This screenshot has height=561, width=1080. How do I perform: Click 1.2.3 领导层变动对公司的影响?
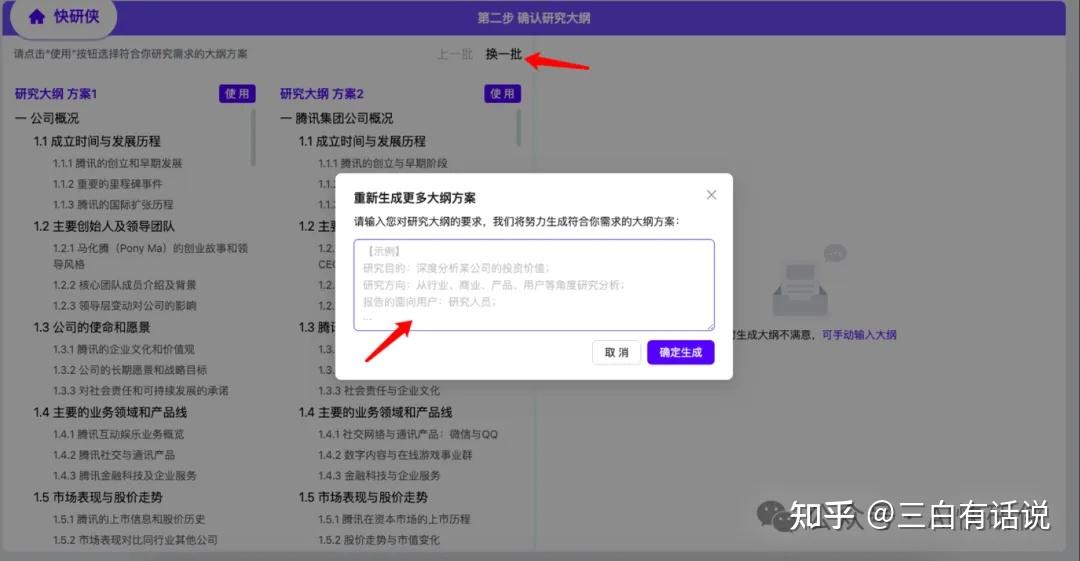[x=125, y=305]
